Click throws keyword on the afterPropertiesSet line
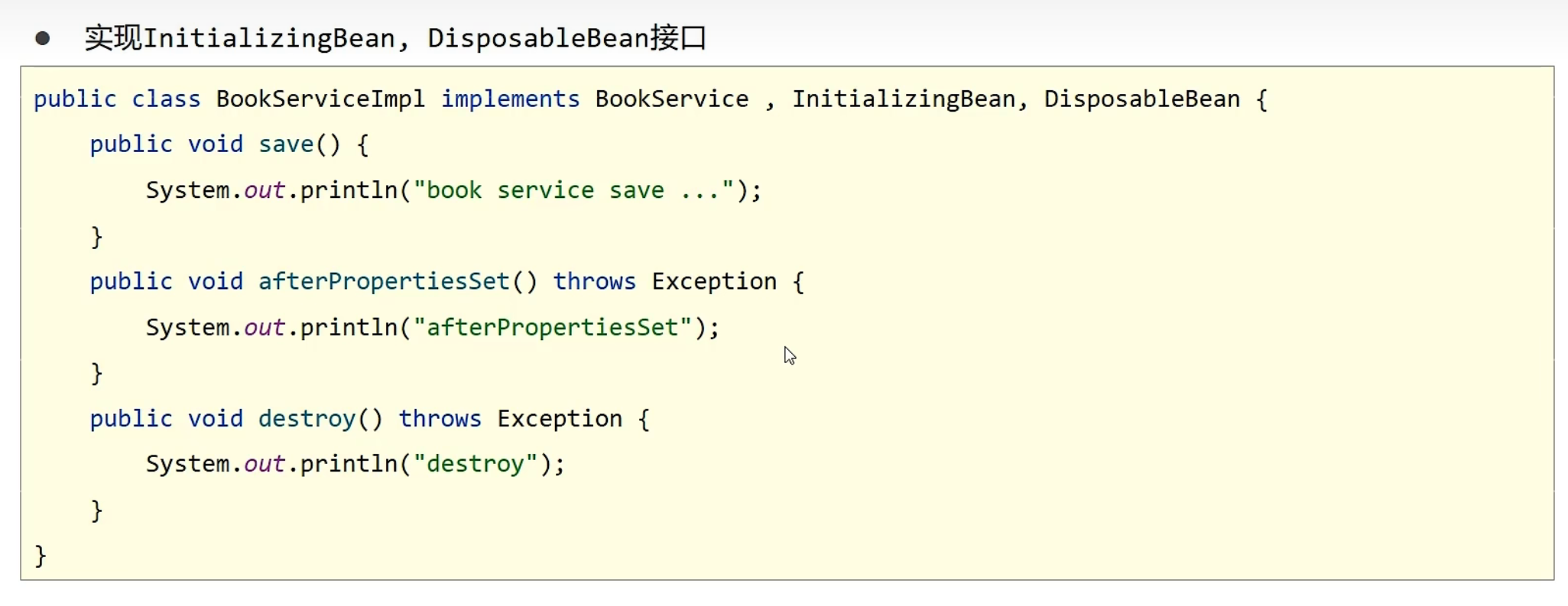The height and width of the screenshot is (606, 1568). (x=594, y=282)
